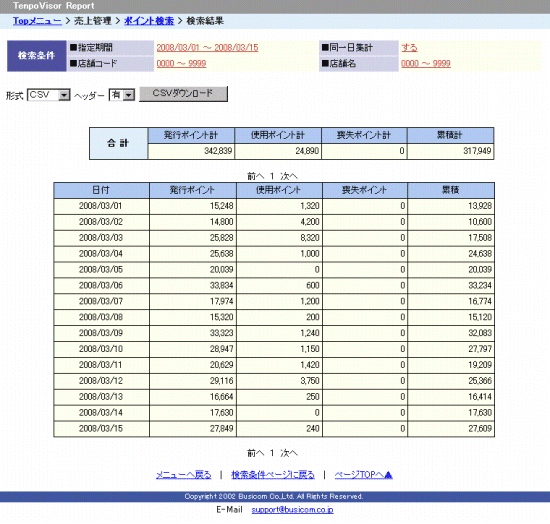Open support@busicom.co.jp email link
Screen dimensions: 550x524
pyautogui.click(x=292, y=510)
